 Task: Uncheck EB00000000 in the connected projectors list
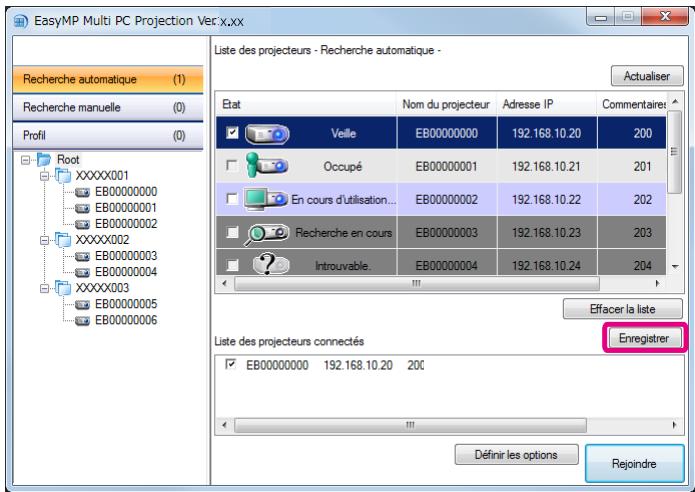[230, 364]
